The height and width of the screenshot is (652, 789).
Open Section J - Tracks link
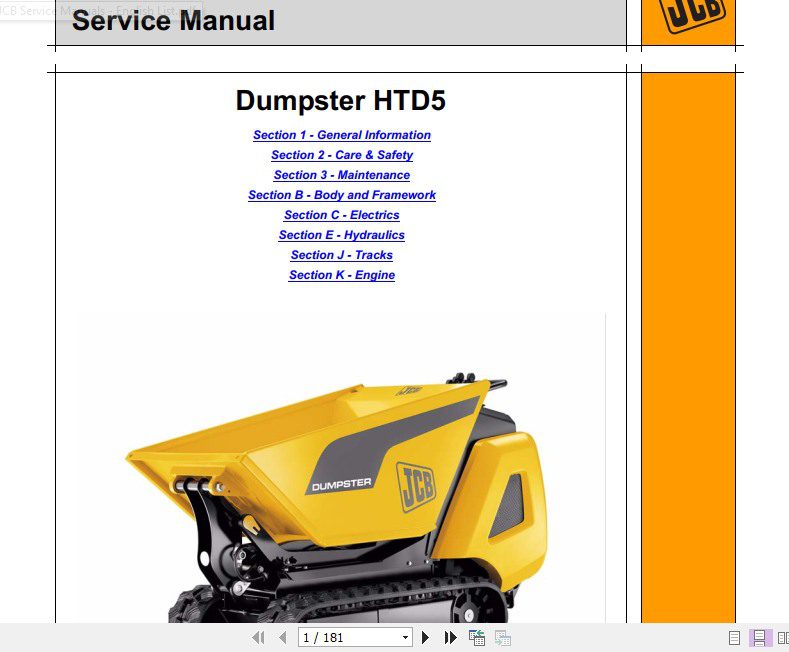pos(342,255)
